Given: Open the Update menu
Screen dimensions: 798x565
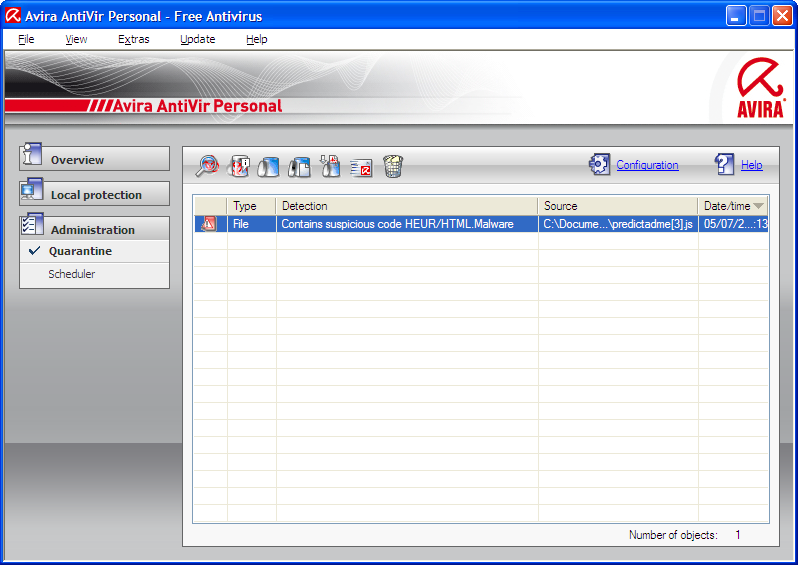Looking at the screenshot, I should [197, 40].
